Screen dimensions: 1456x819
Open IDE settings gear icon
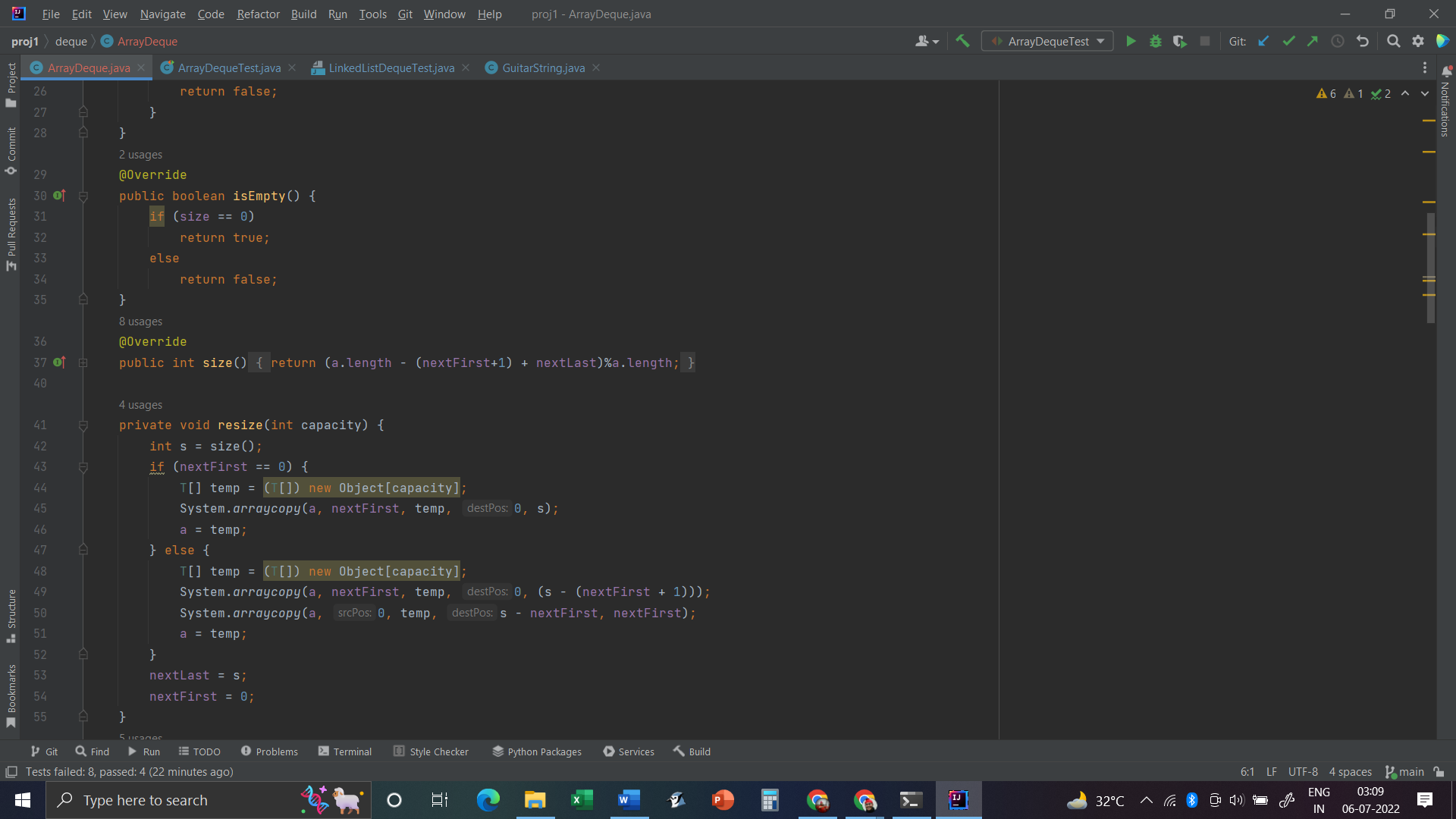pos(1418,42)
